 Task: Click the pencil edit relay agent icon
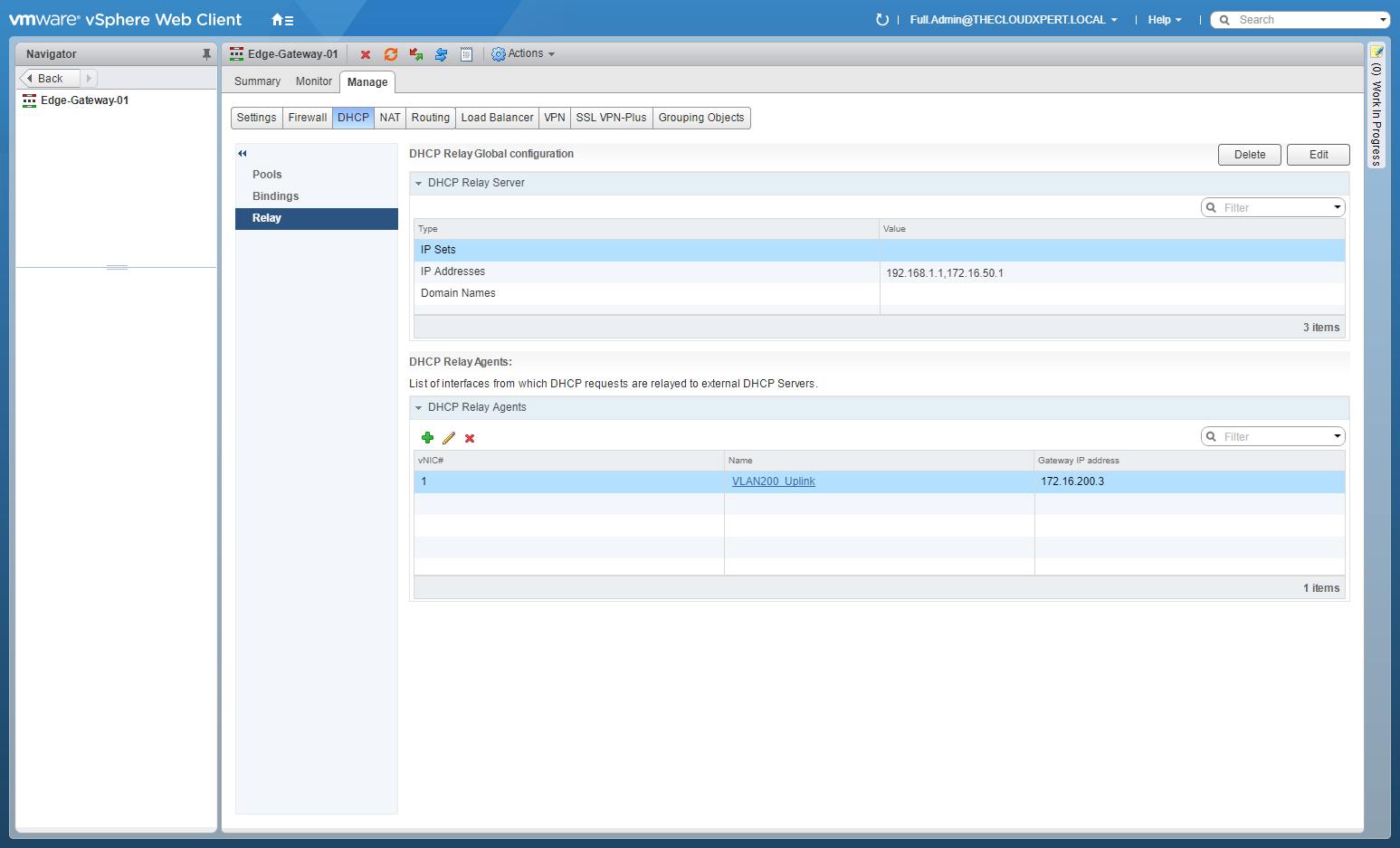coord(449,438)
